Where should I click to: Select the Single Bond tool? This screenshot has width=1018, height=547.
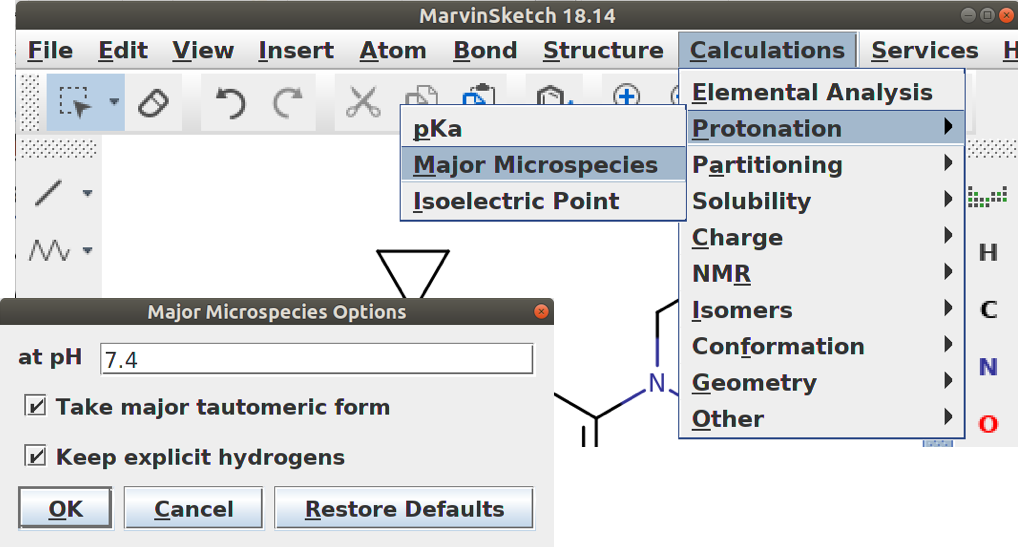[x=49, y=193]
